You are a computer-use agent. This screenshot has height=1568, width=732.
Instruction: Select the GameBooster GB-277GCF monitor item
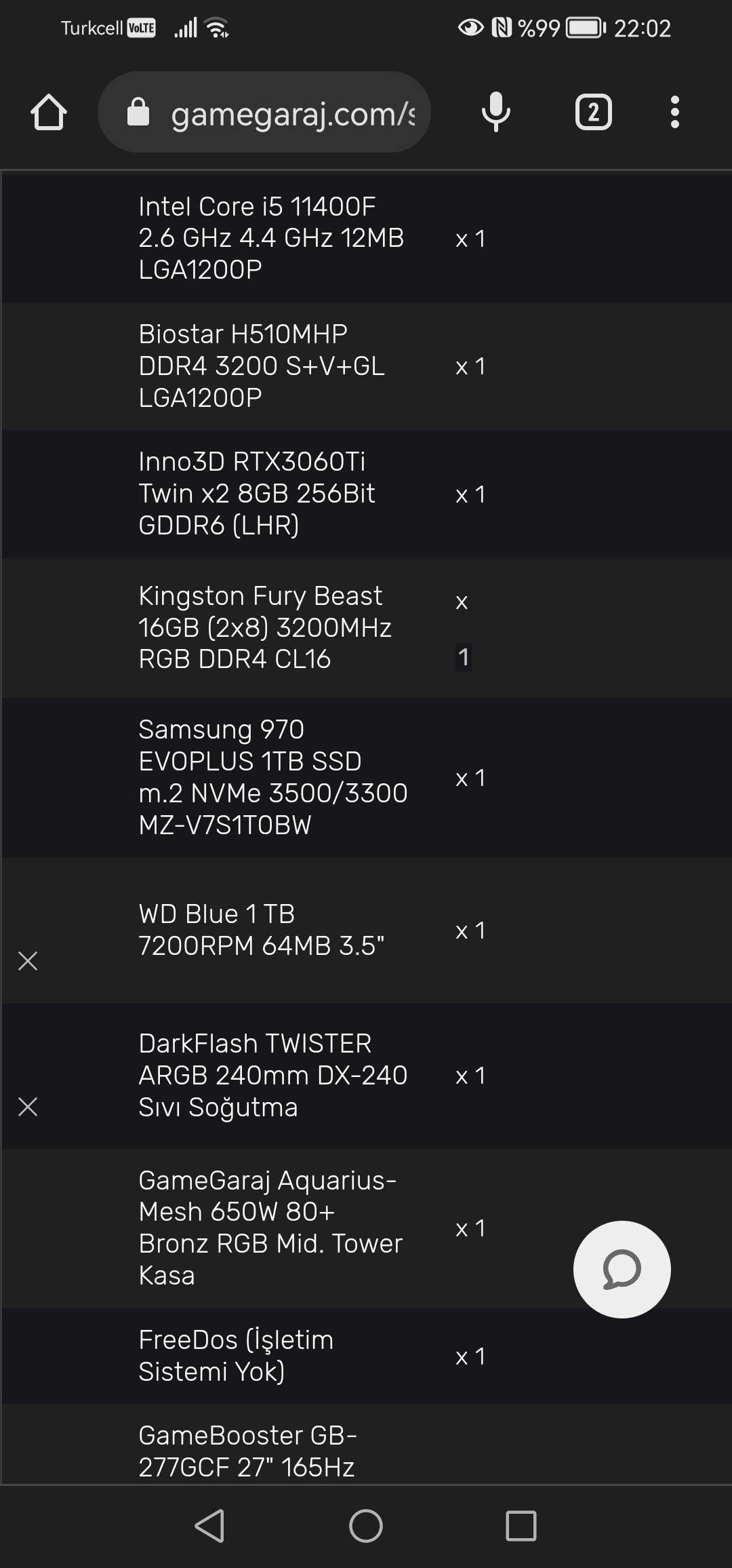pyautogui.click(x=247, y=1451)
